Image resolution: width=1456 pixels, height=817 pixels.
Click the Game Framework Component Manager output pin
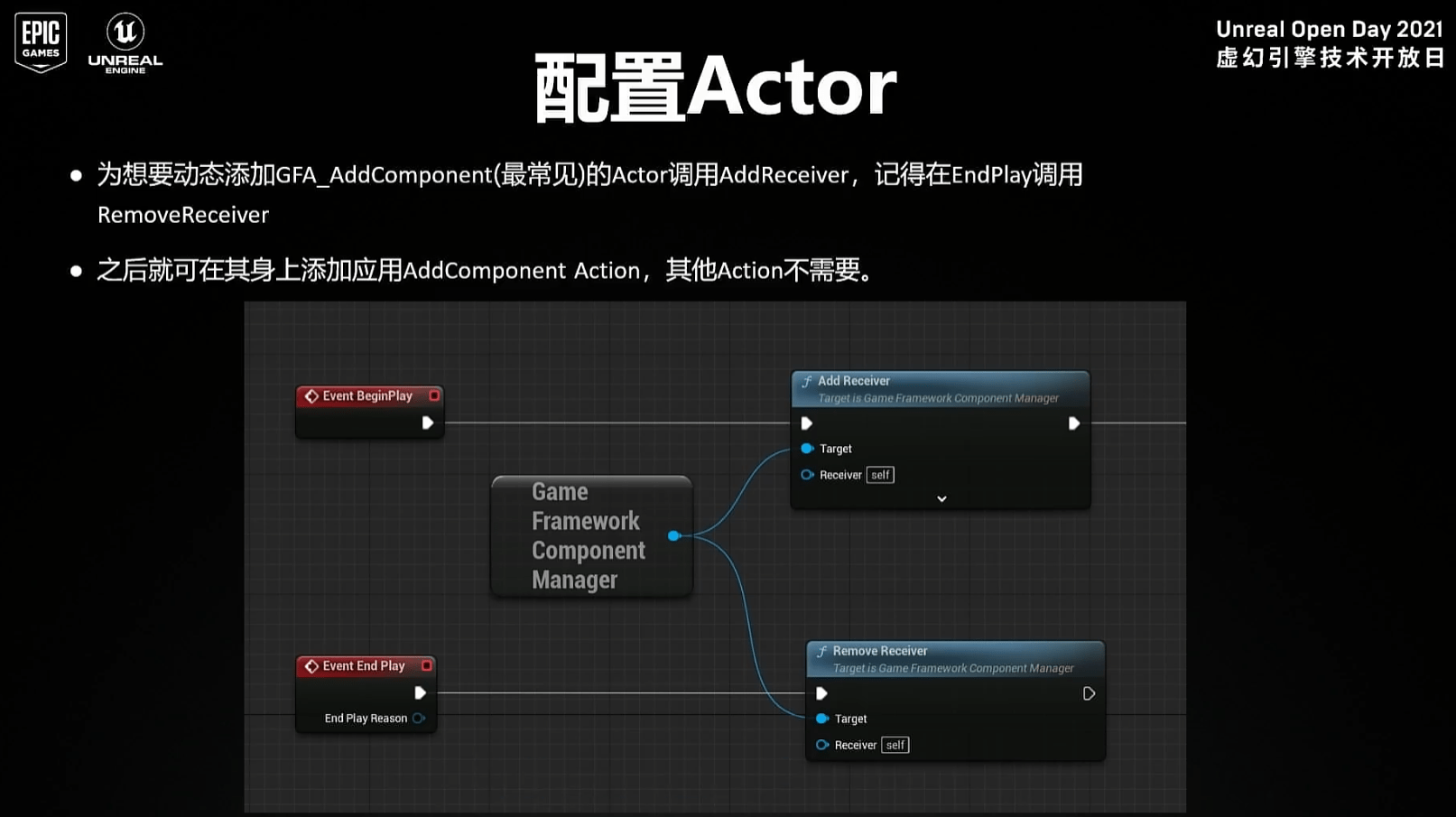[x=673, y=536]
